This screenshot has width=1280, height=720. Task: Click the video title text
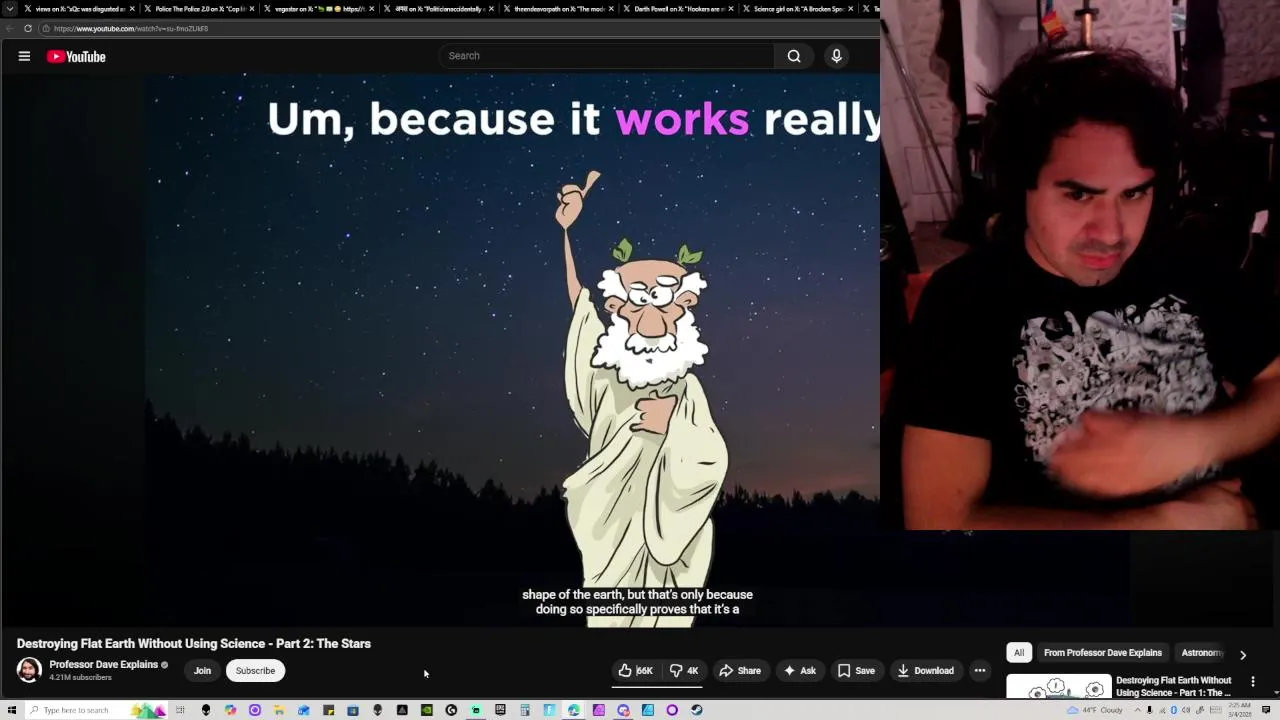click(193, 644)
